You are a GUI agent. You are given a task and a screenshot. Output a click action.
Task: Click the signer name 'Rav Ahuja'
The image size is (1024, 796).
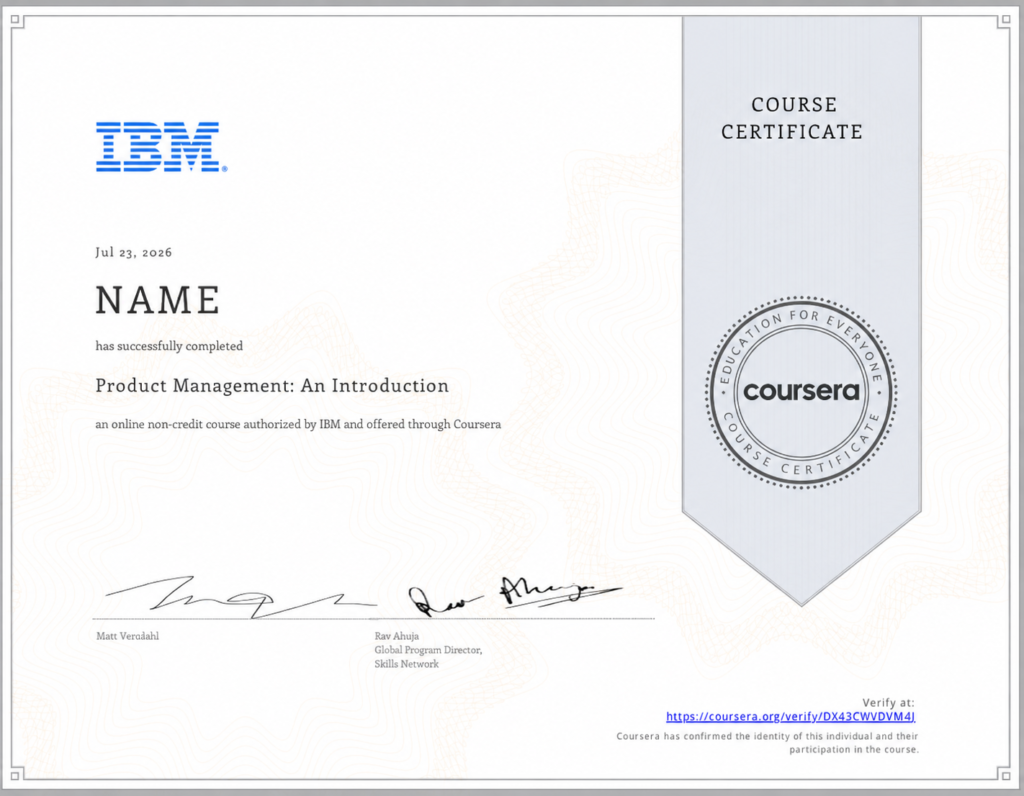point(396,636)
